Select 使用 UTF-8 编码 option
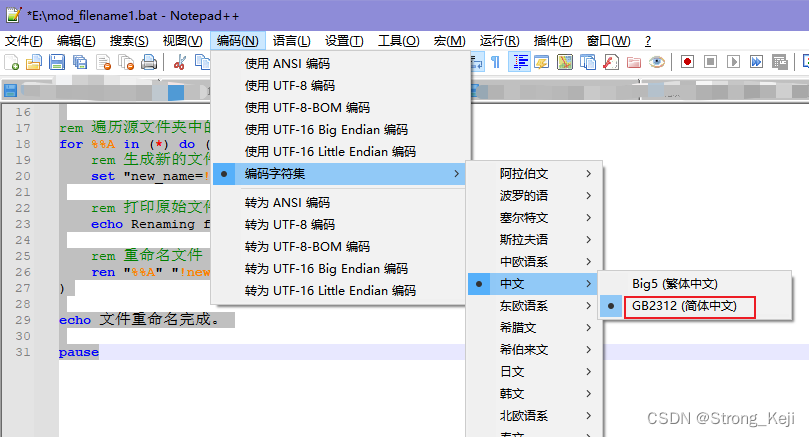 (x=341, y=85)
